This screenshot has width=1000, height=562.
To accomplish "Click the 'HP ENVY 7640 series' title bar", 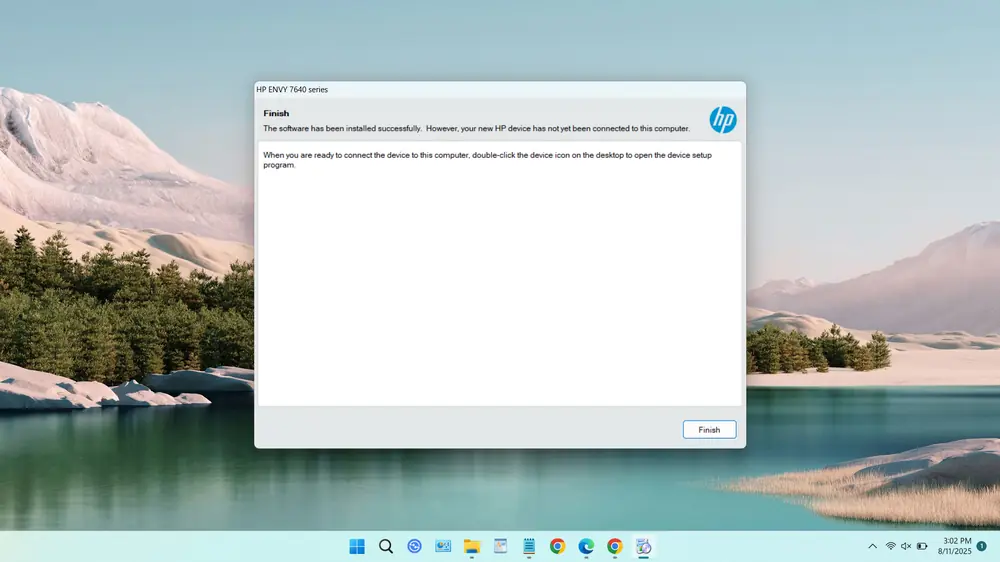I will 499,89.
